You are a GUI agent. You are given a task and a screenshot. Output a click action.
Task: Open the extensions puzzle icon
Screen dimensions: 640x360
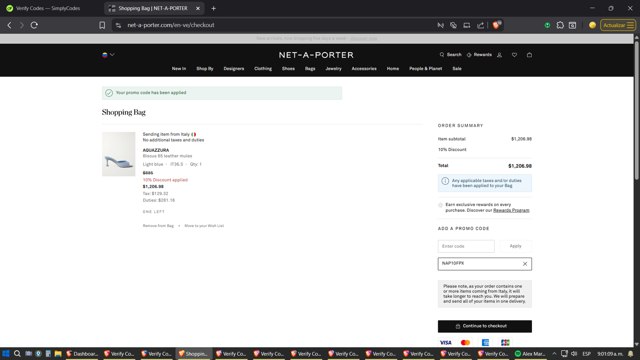pos(560,25)
